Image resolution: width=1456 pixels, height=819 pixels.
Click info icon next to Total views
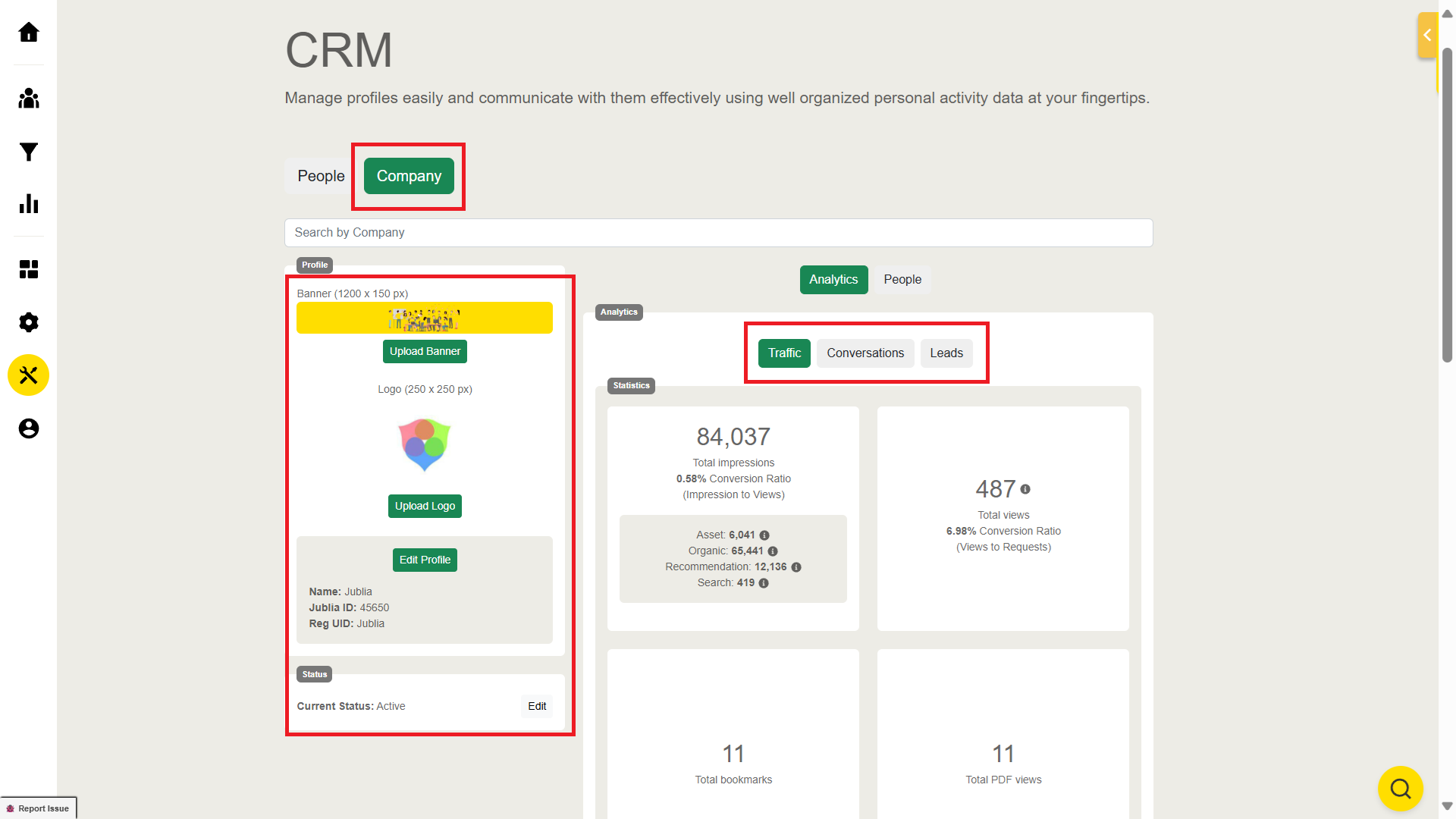click(x=1025, y=489)
